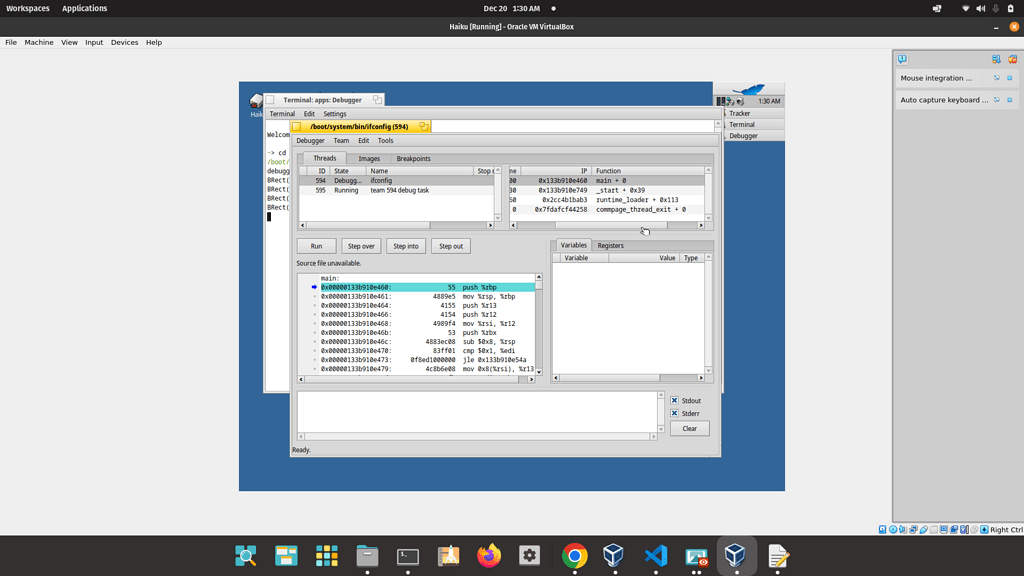1024x576 pixels.
Task: Select the Variables tab
Action: tap(573, 245)
